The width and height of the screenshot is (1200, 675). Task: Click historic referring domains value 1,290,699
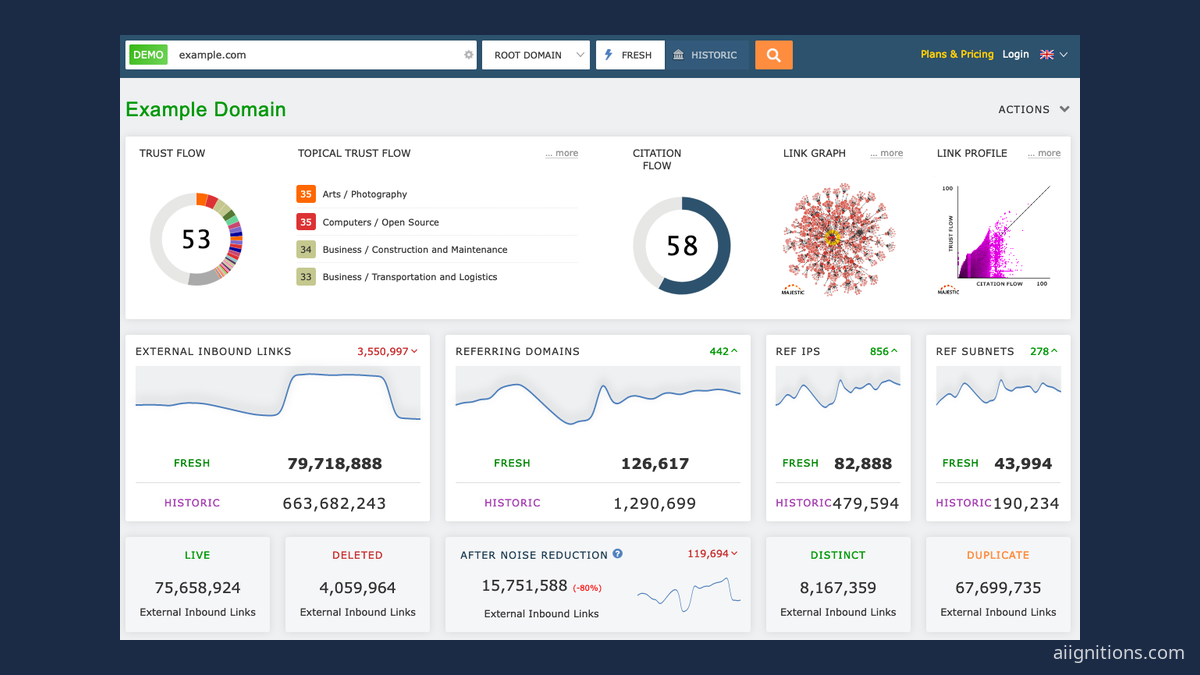tap(655, 503)
